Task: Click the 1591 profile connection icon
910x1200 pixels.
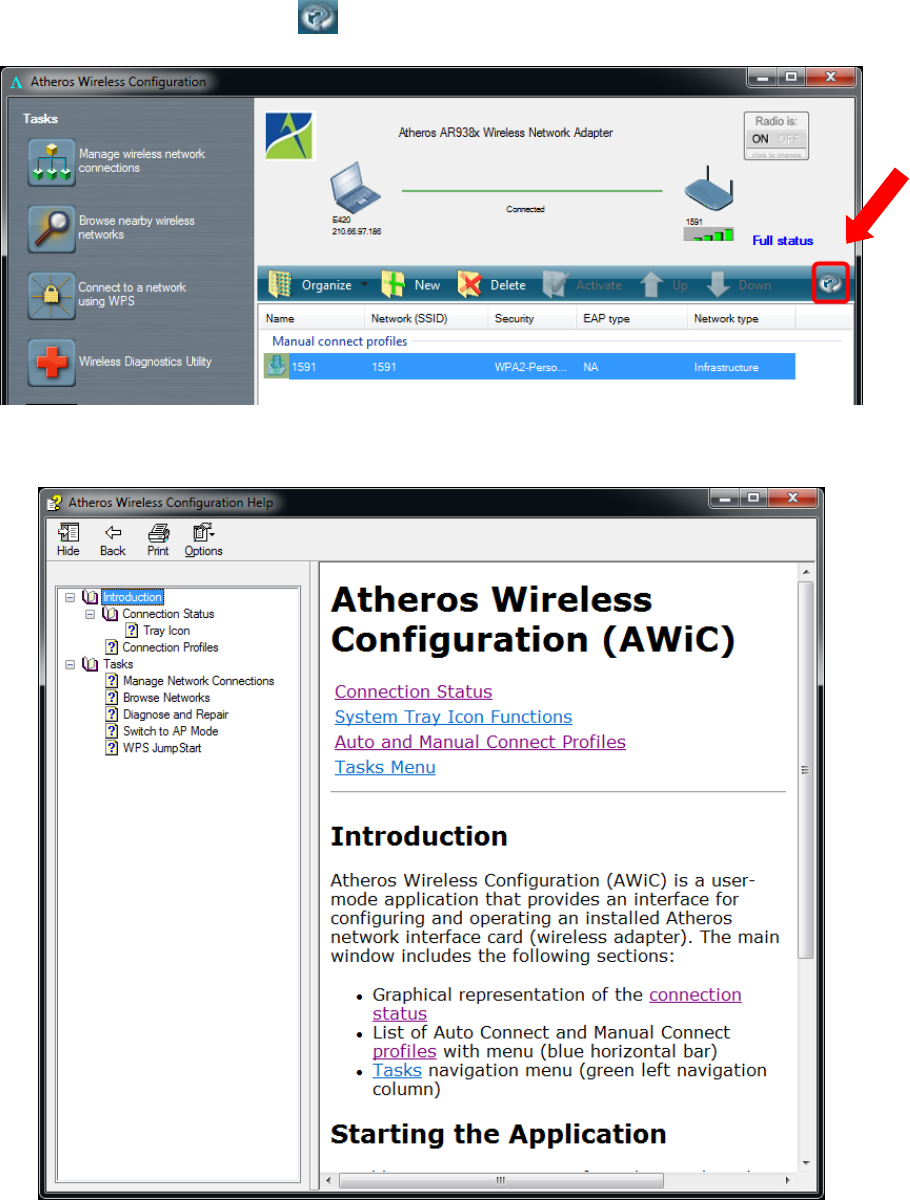Action: pos(275,367)
